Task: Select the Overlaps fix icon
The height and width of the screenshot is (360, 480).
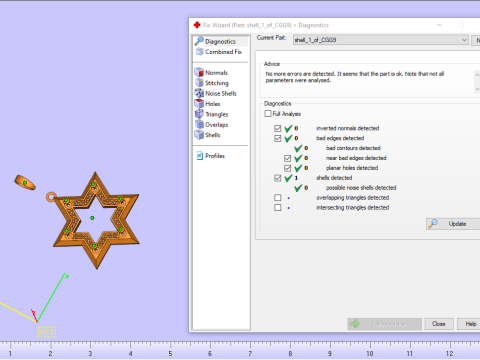Action: pyautogui.click(x=199, y=124)
